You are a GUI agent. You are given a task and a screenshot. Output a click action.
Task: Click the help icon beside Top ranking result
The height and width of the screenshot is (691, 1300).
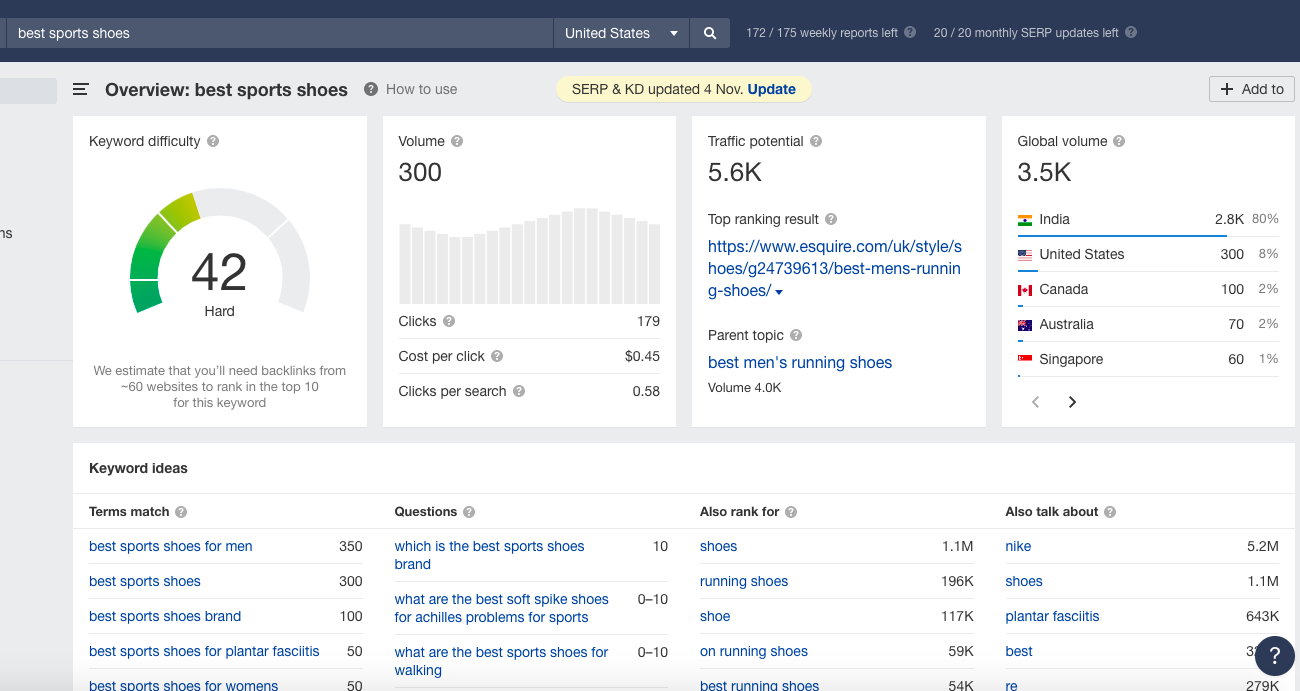[x=831, y=220]
